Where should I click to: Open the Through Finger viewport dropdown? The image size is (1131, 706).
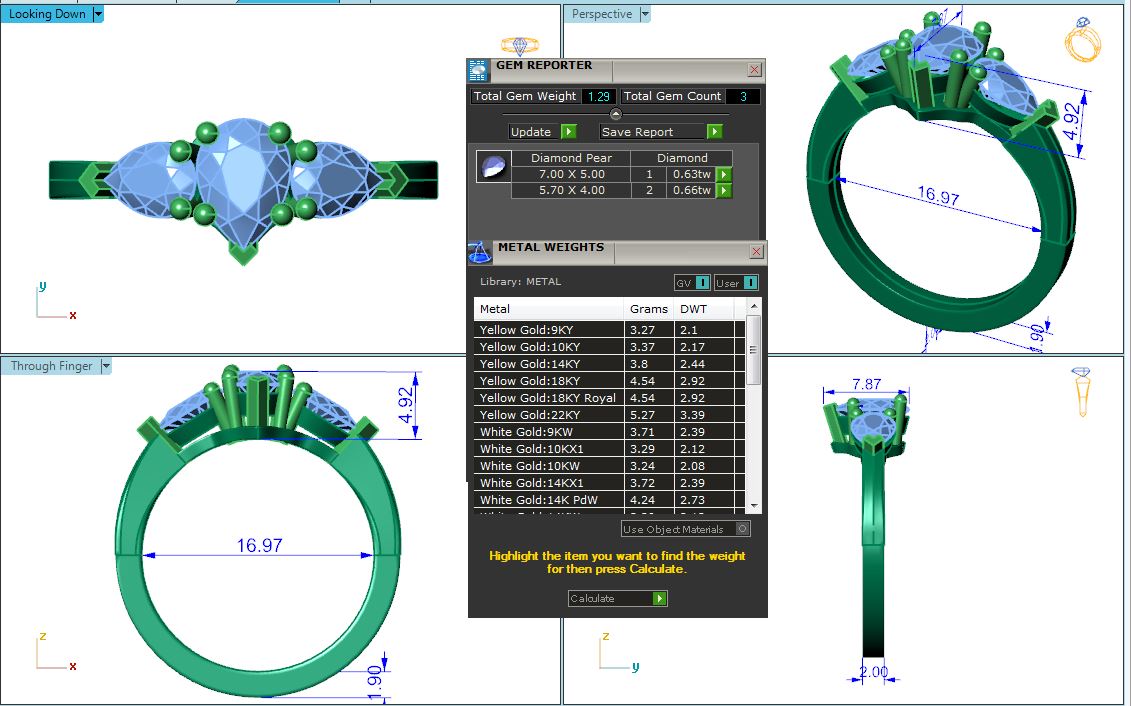105,367
